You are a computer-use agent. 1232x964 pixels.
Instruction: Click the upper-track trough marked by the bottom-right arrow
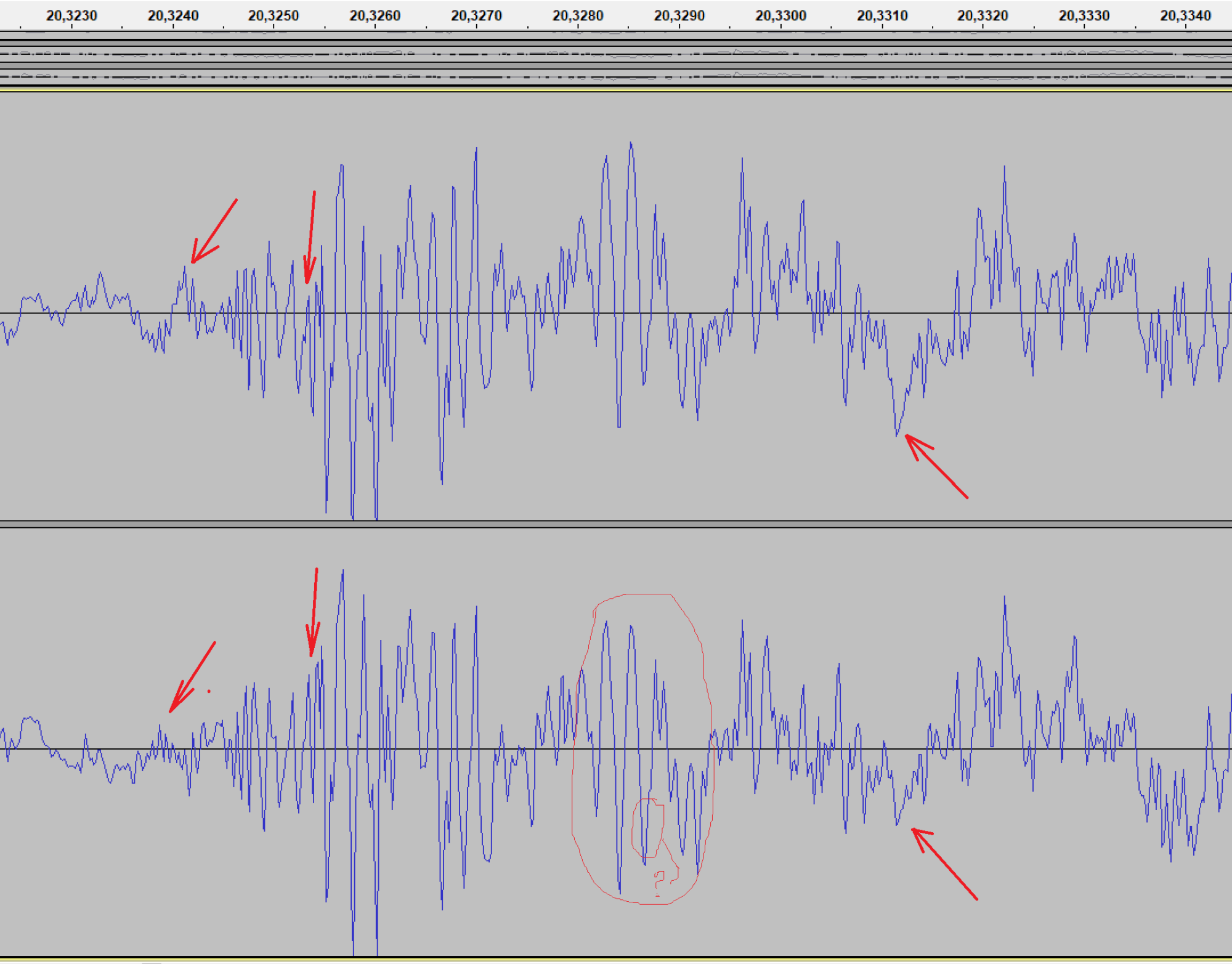pyautogui.click(x=897, y=435)
